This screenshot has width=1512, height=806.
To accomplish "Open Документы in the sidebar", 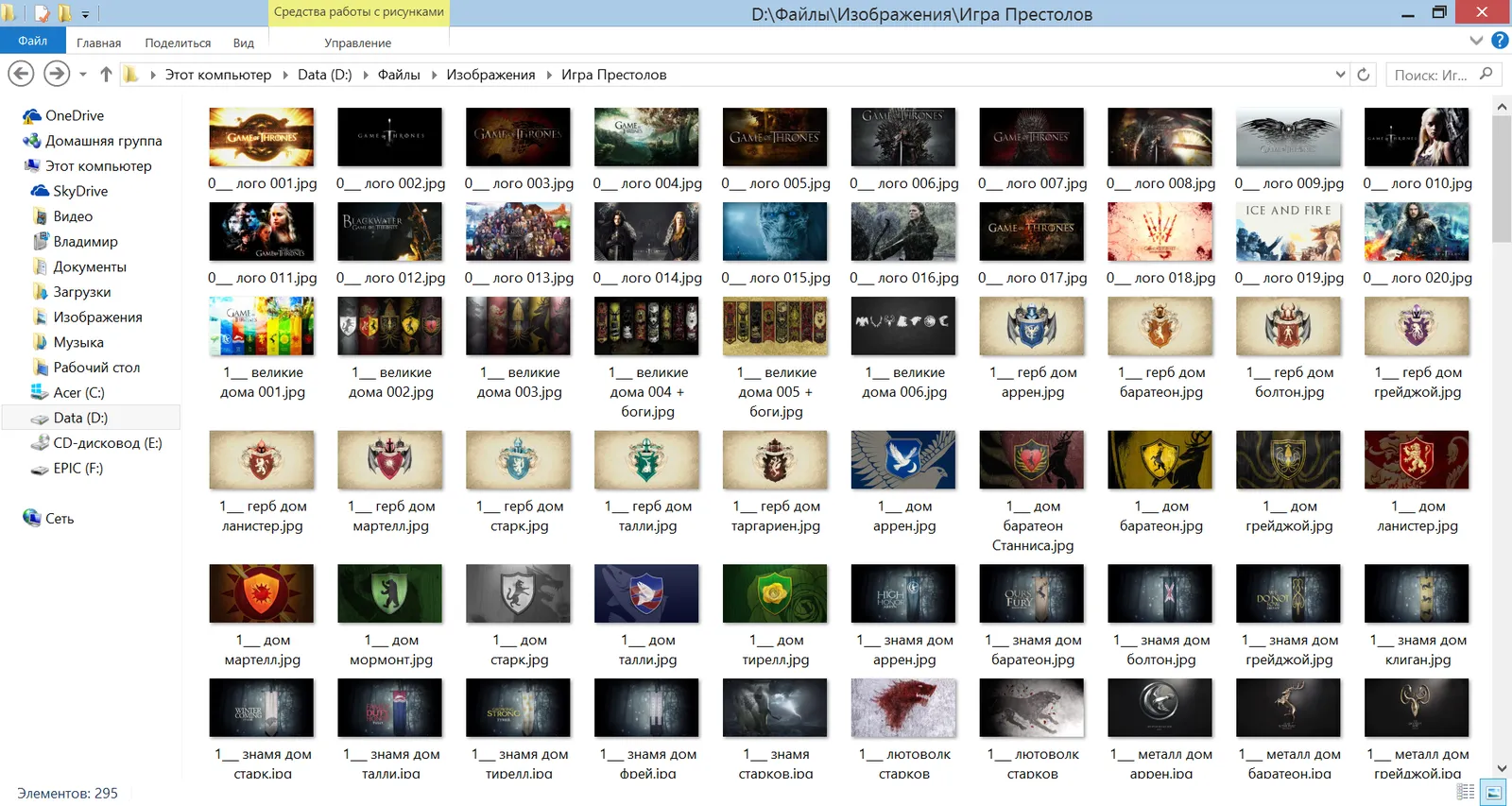I will tap(89, 266).
